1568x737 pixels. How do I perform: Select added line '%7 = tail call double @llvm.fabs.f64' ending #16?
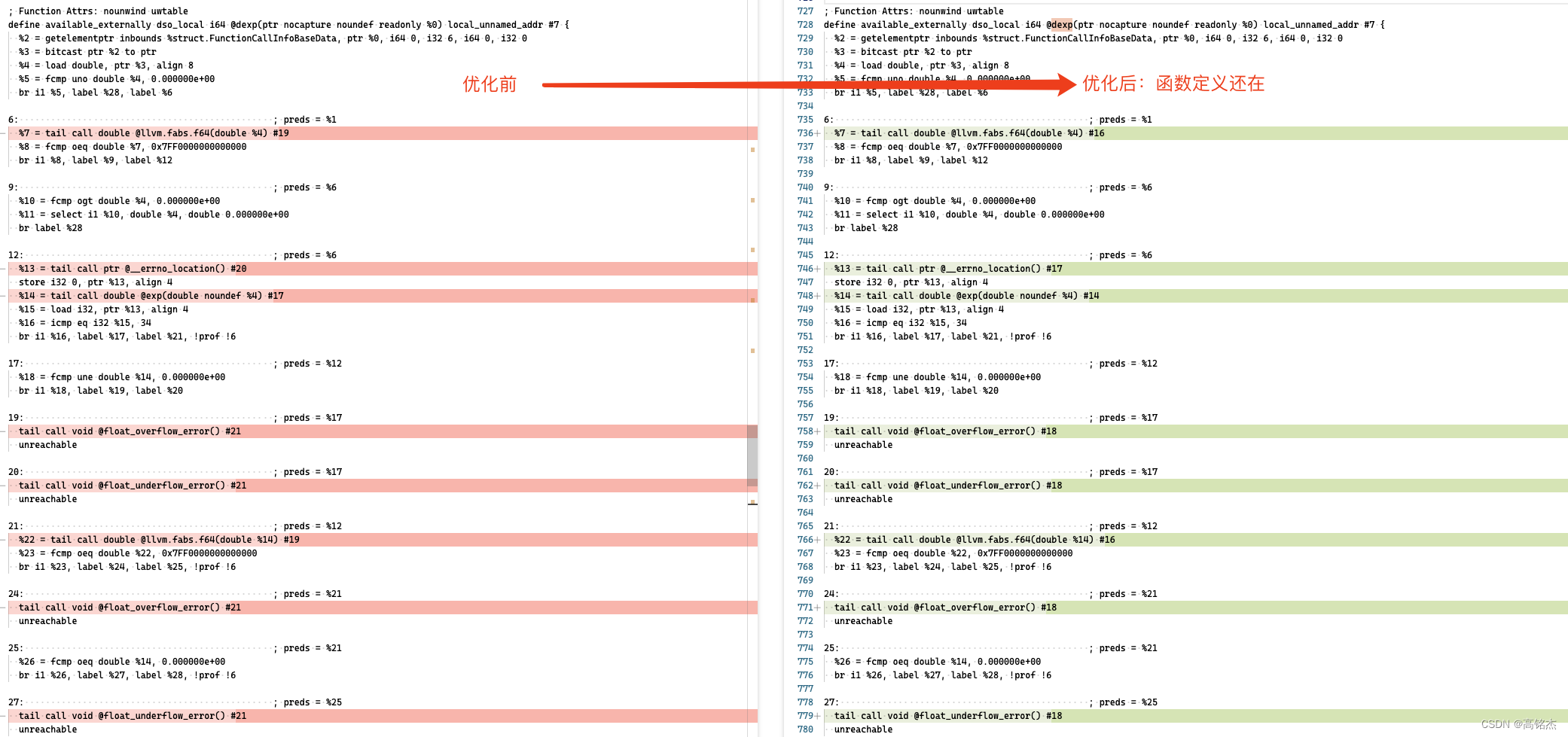point(1196,133)
